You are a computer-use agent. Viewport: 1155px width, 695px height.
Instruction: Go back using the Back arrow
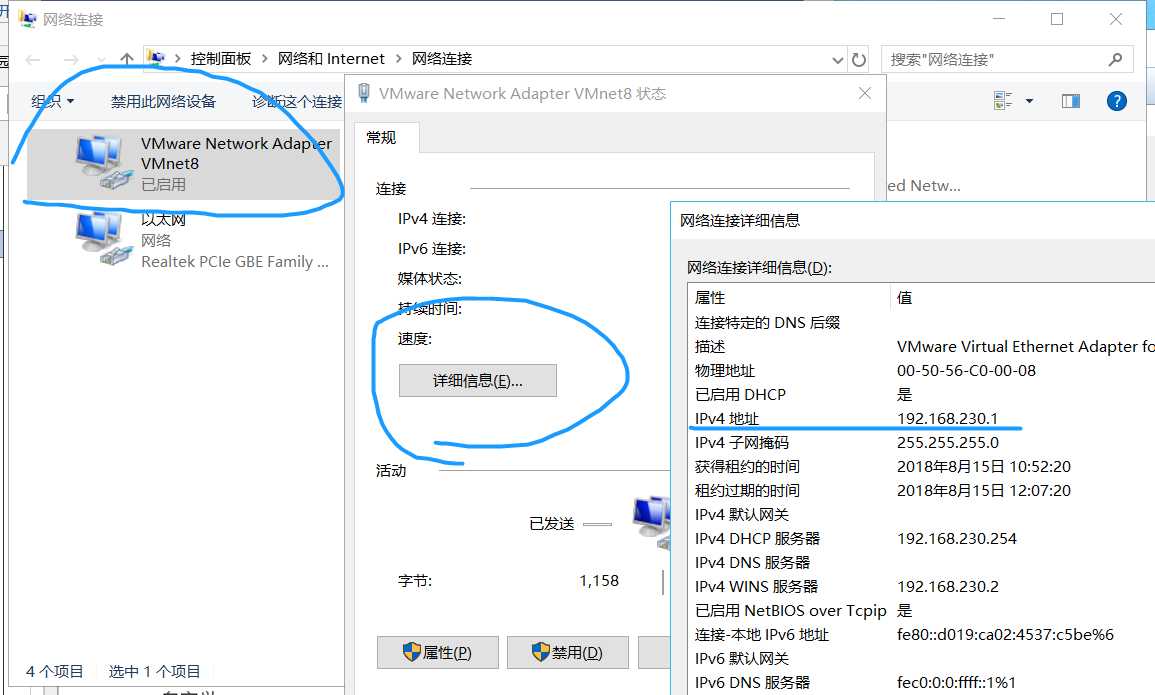[33, 60]
